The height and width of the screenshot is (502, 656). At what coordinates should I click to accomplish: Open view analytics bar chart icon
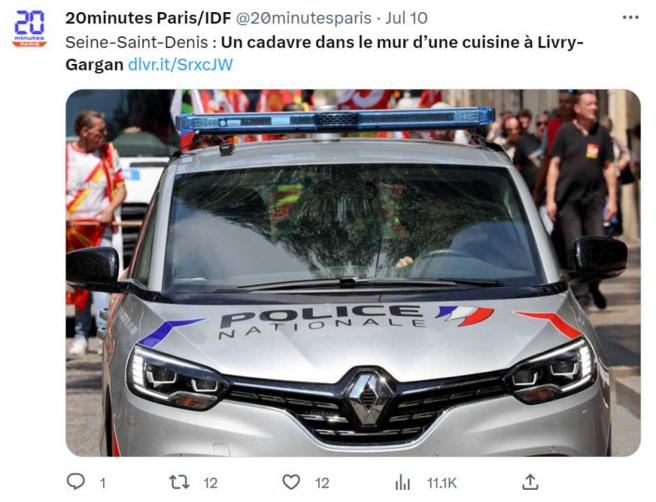(x=402, y=482)
